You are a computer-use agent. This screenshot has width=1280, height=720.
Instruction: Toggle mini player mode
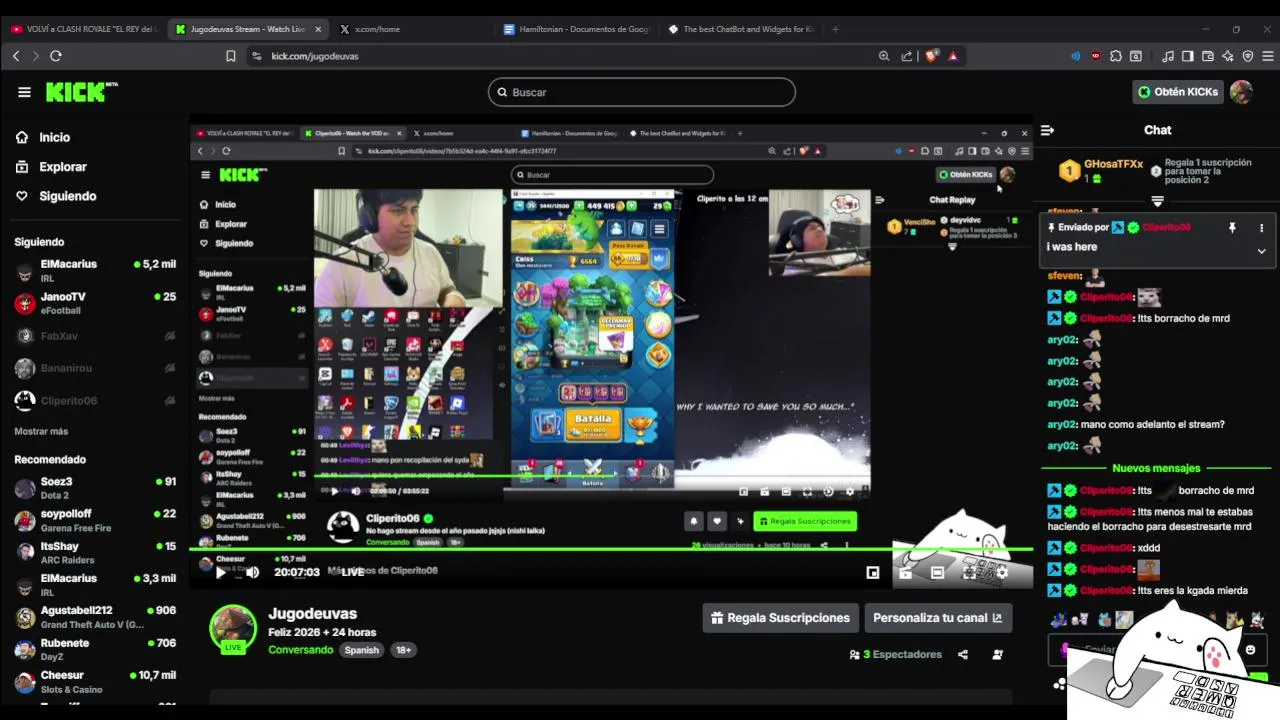873,573
